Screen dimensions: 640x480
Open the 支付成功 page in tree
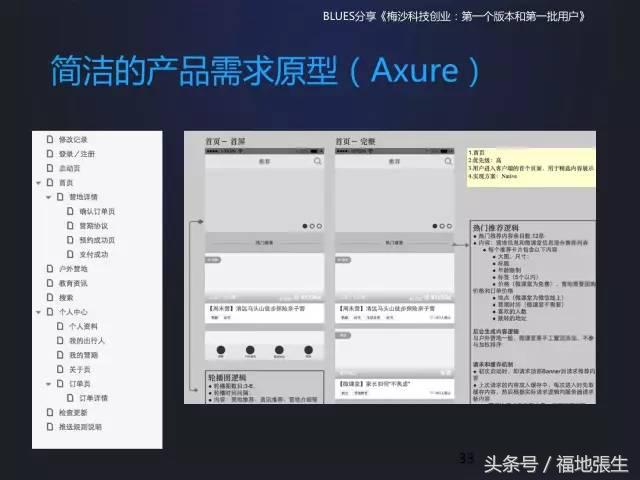click(94, 255)
